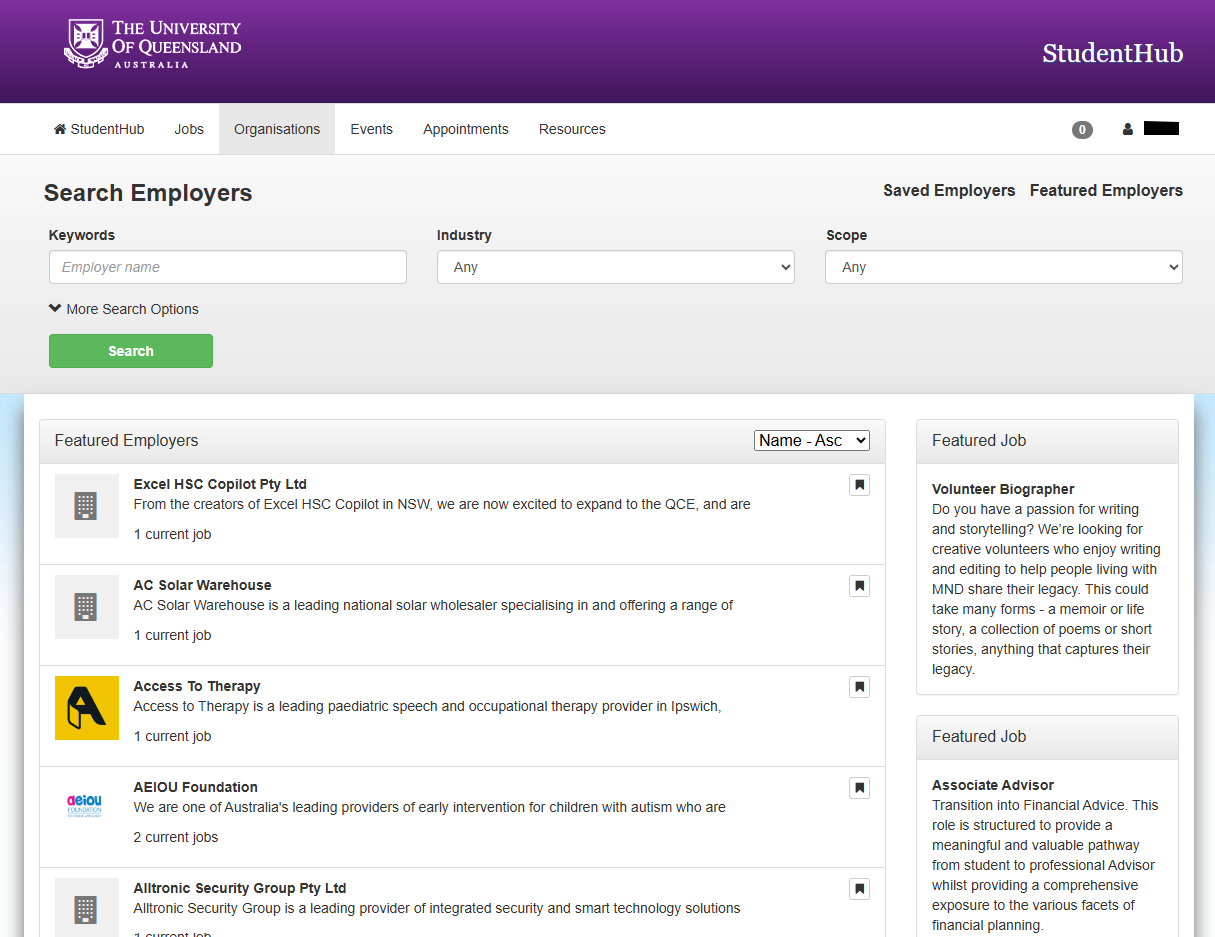The height and width of the screenshot is (937, 1215).
Task: Click the AEIOU Foundation logo
Action: (87, 806)
